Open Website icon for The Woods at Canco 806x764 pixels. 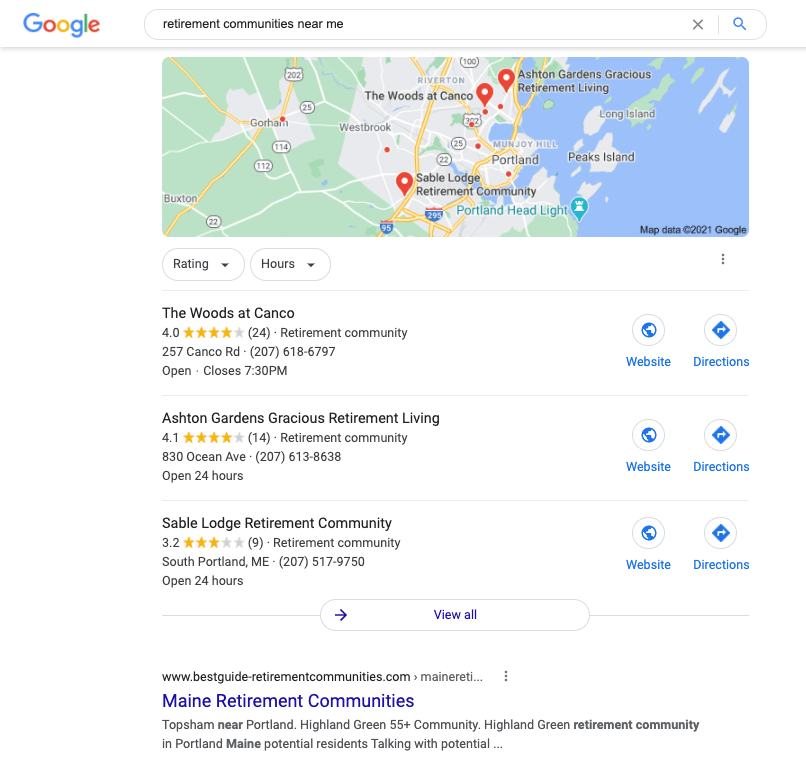(x=648, y=330)
